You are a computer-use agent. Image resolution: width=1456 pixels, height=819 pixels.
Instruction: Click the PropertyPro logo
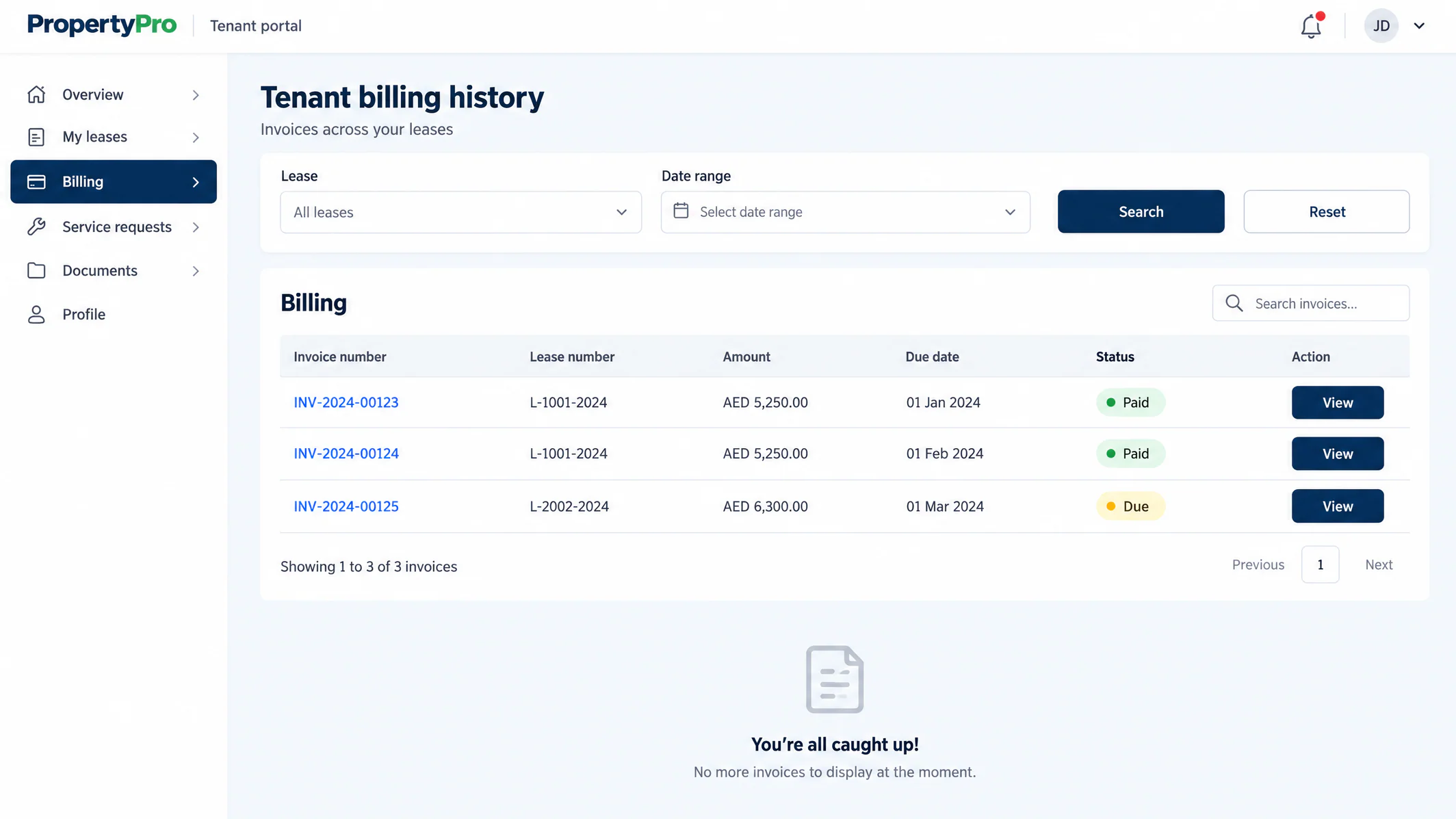point(102,25)
